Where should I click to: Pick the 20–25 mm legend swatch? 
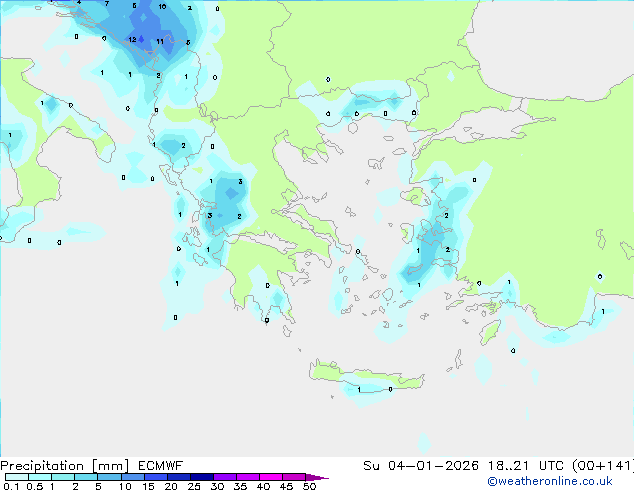(178, 477)
